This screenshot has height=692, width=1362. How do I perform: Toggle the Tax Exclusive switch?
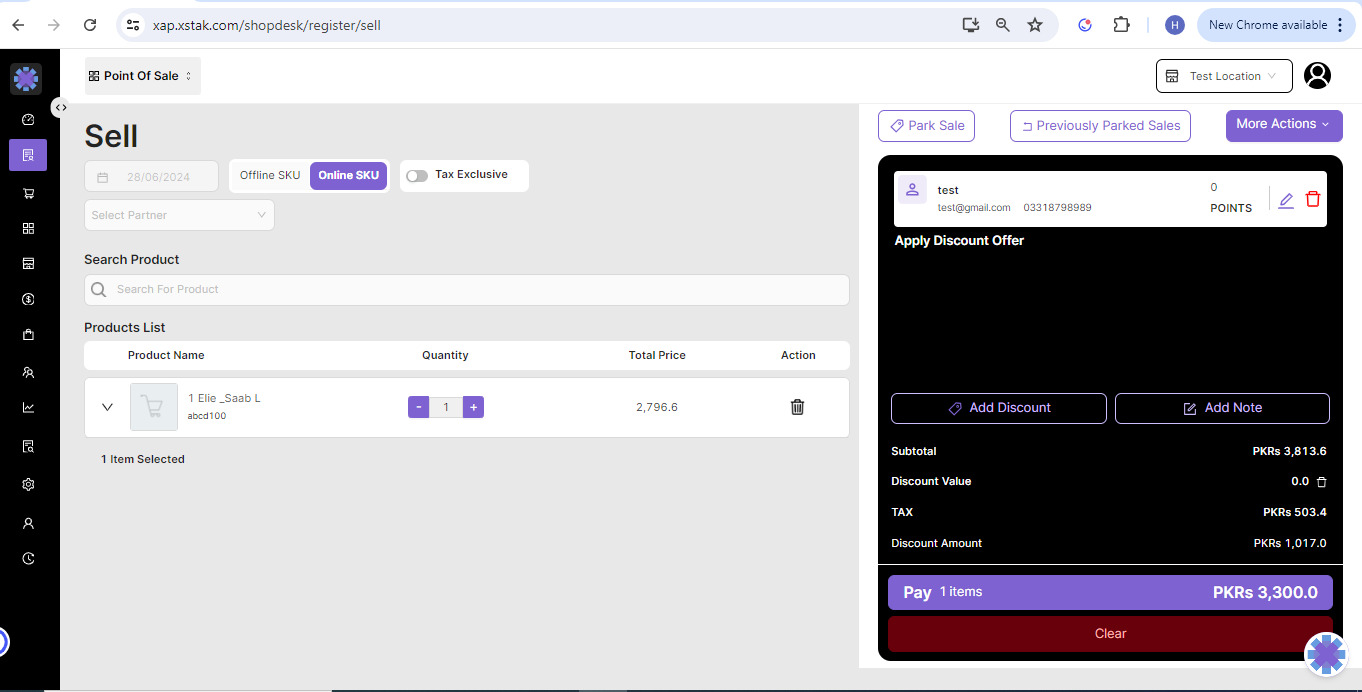click(417, 176)
